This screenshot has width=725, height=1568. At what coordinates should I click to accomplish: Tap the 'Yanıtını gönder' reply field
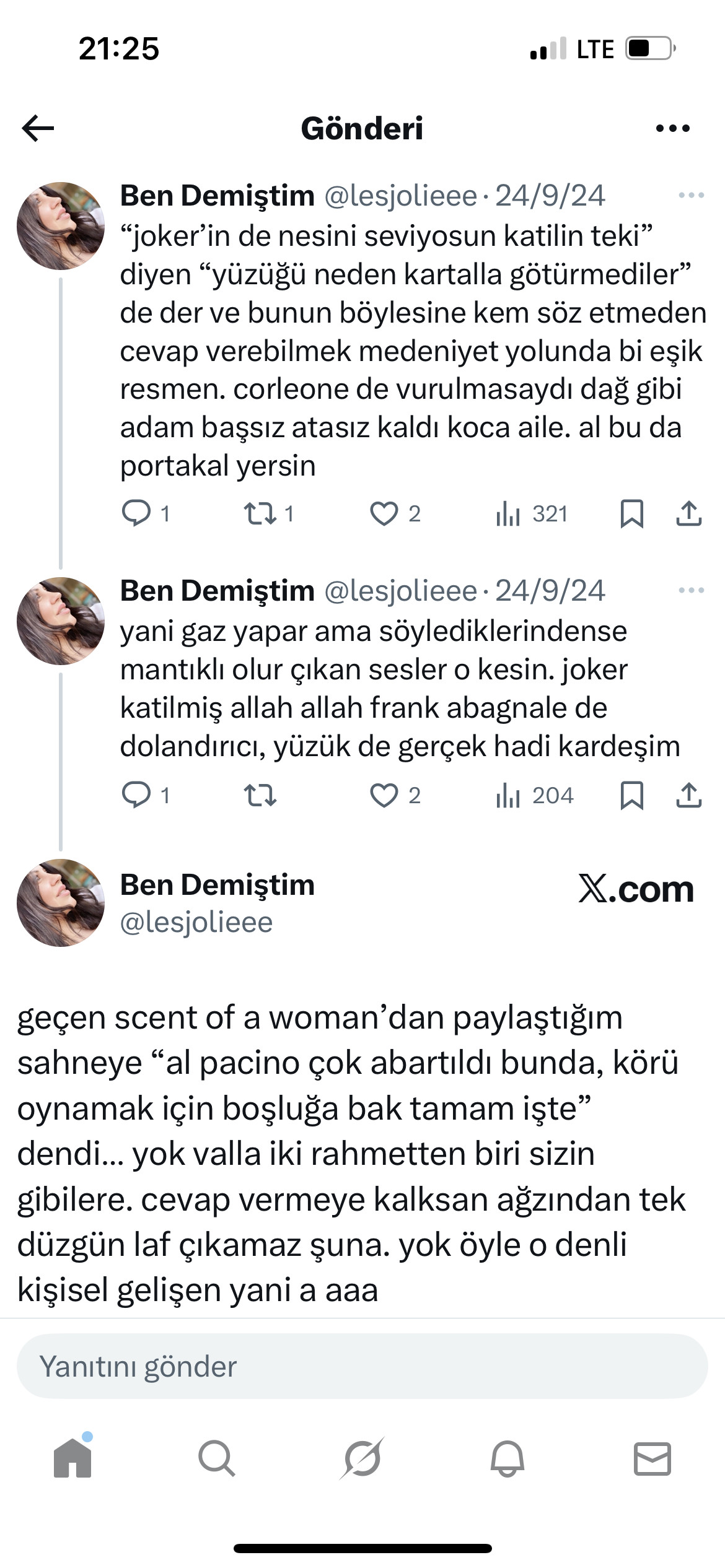362,1366
